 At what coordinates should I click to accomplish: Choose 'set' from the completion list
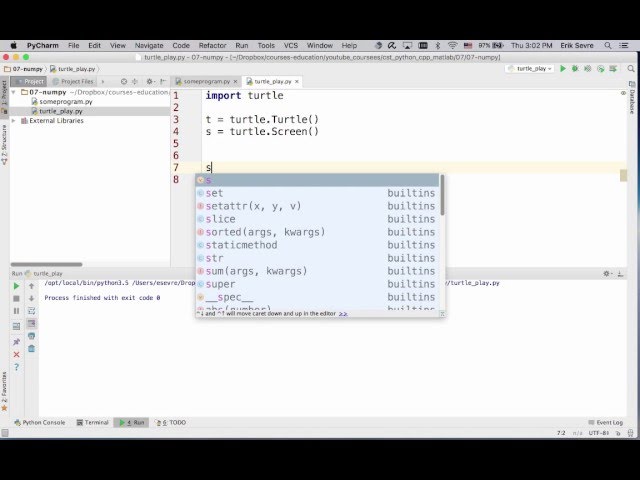coord(318,193)
